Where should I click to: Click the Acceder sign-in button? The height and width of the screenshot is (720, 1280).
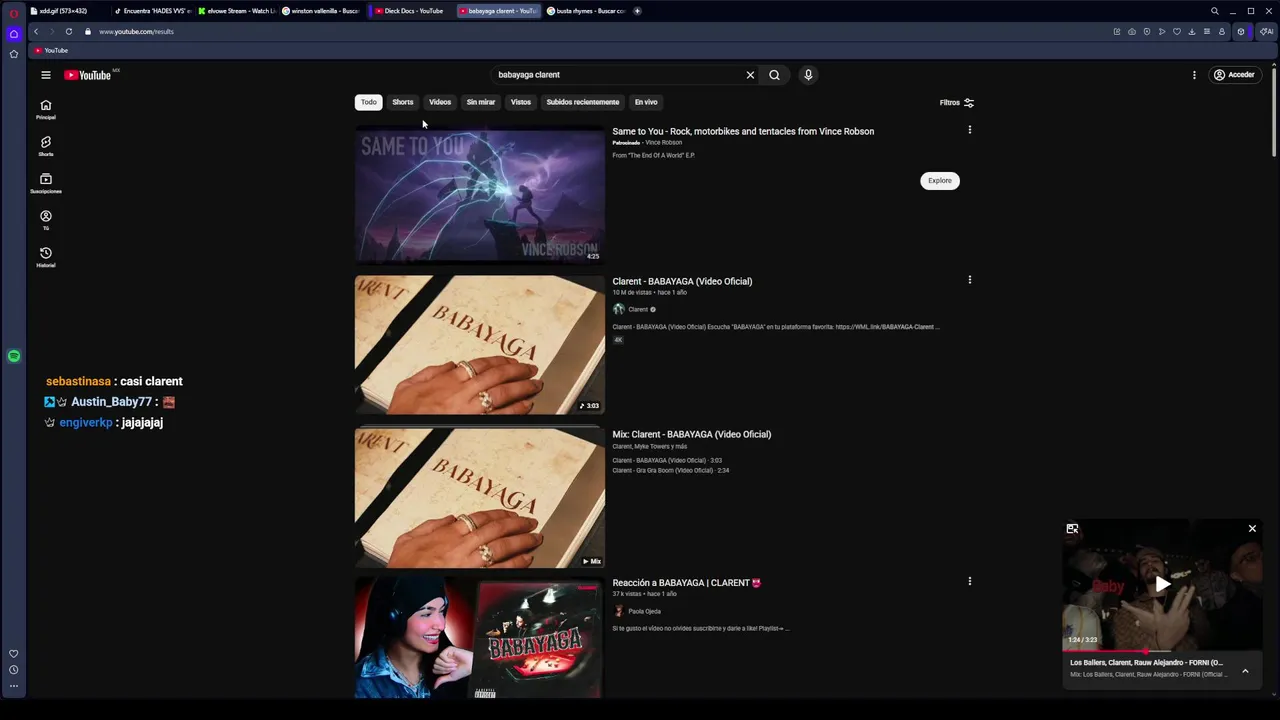(x=1234, y=75)
